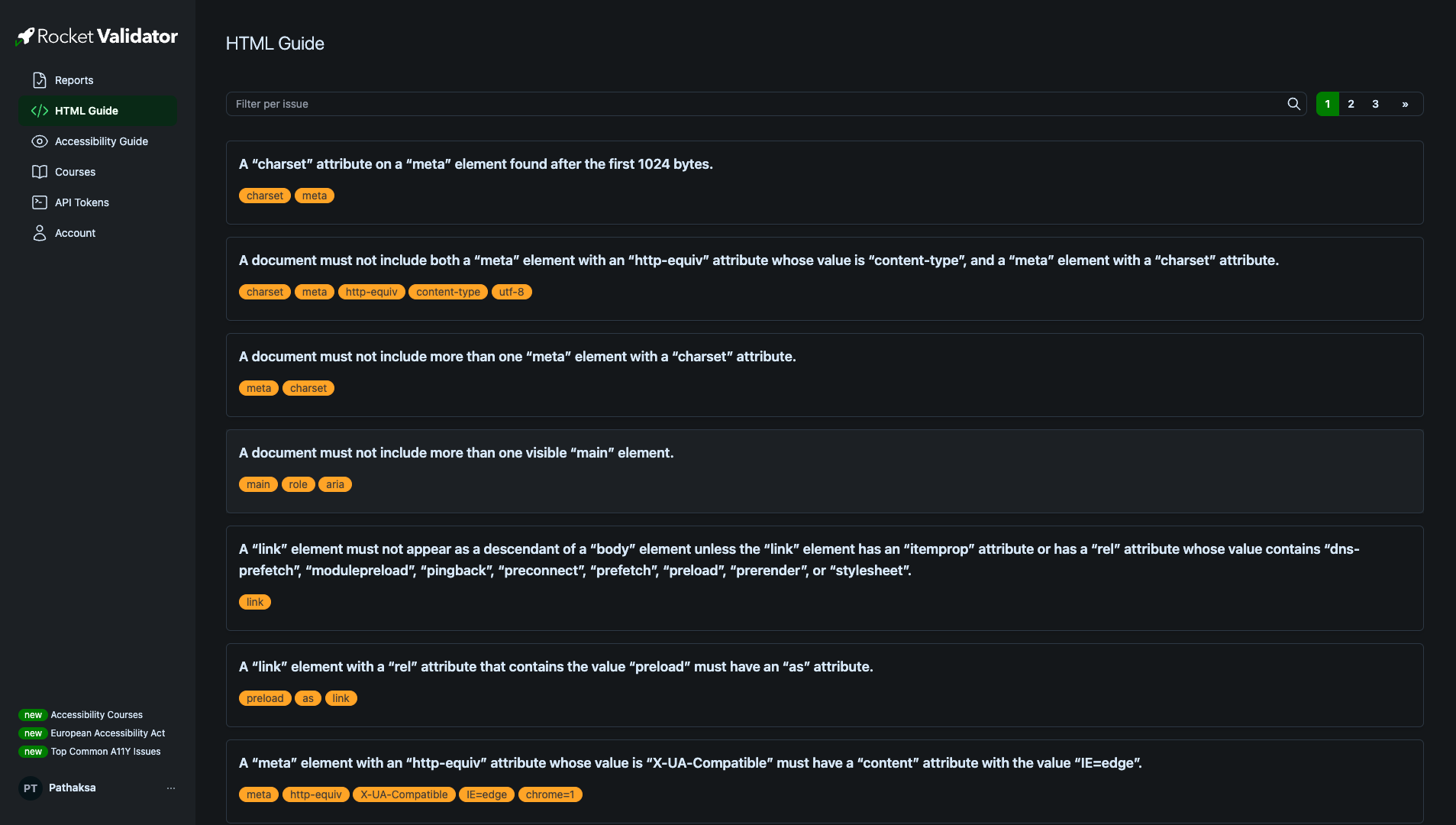
Task: Click the HTML Guide code brackets icon
Action: click(40, 111)
